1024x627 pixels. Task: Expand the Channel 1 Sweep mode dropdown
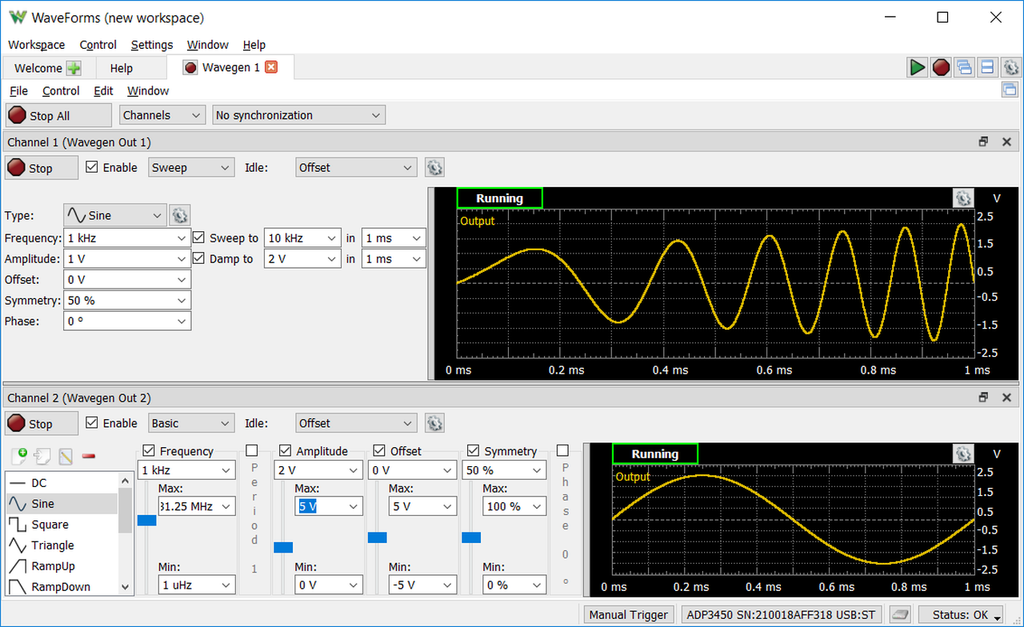click(190, 168)
